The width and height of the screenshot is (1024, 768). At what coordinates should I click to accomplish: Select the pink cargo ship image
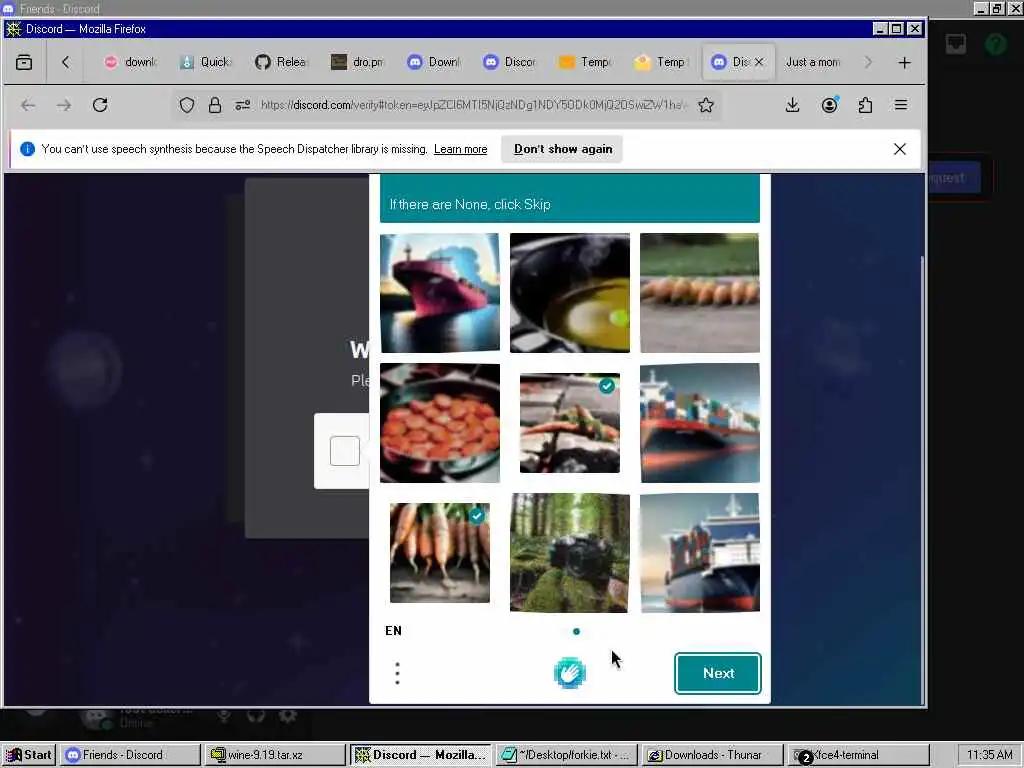440,293
